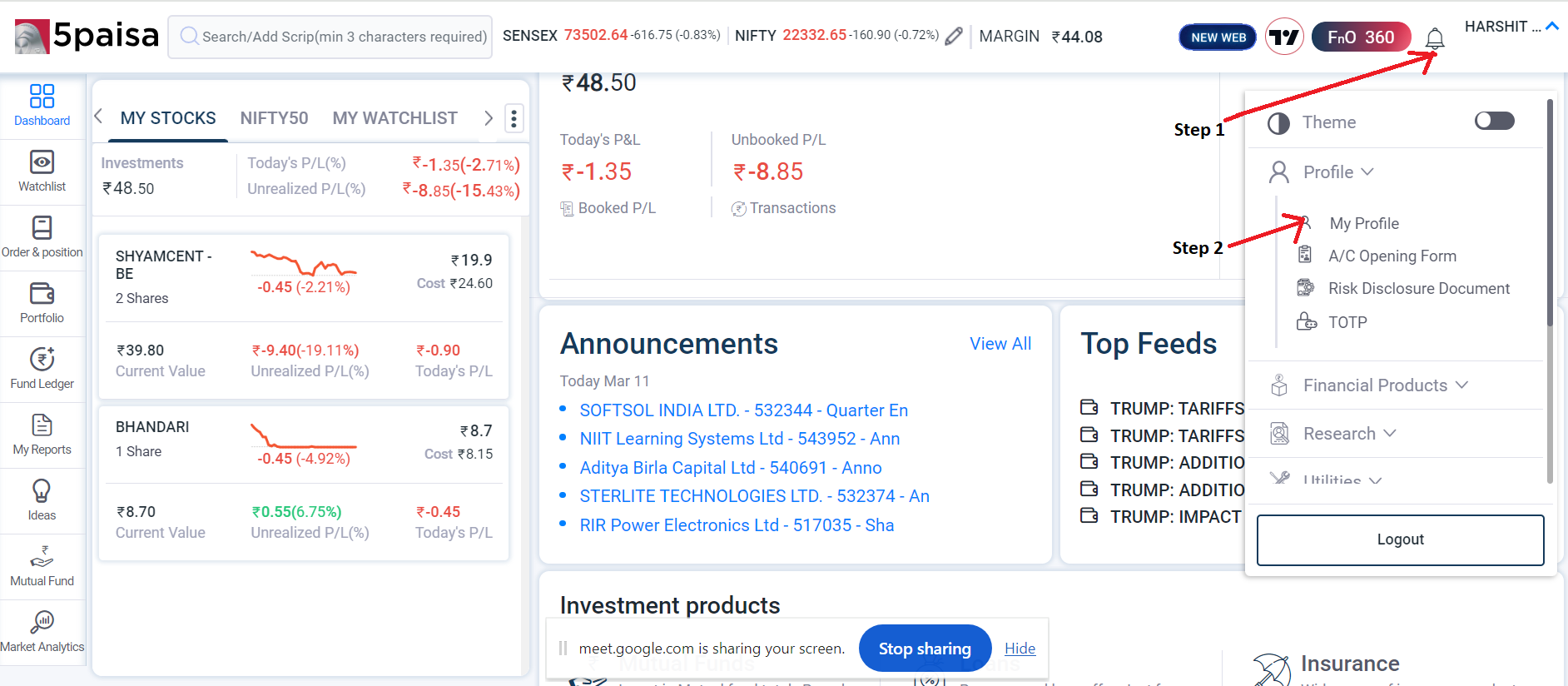Click the Booked P/L icon
This screenshot has height=686, width=1568.
567,208
